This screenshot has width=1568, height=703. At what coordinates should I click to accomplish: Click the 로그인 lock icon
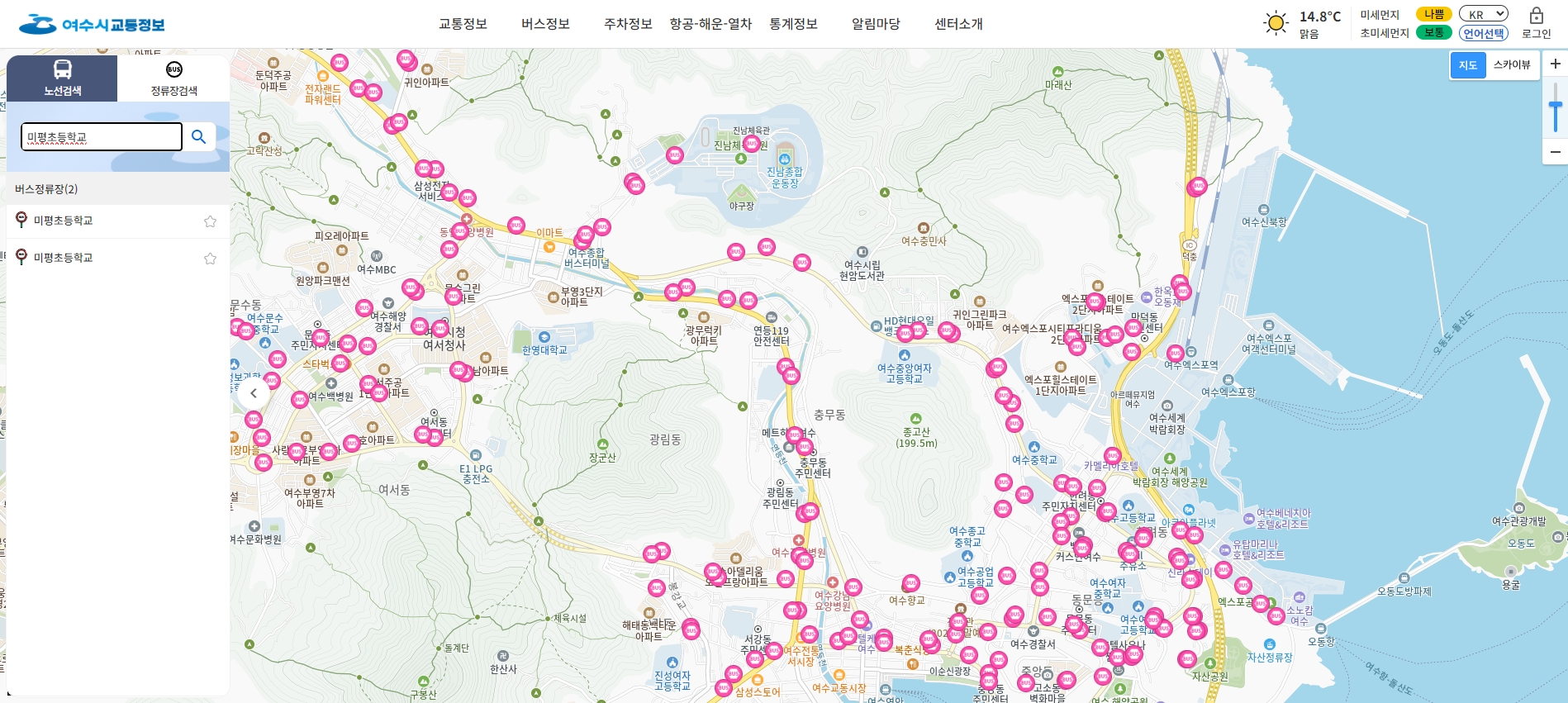(1536, 16)
